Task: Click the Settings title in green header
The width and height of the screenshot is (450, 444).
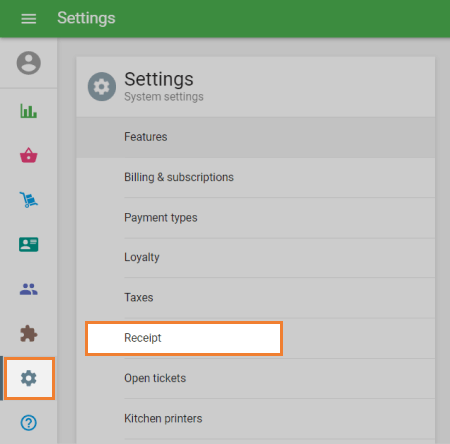Action: [x=86, y=18]
